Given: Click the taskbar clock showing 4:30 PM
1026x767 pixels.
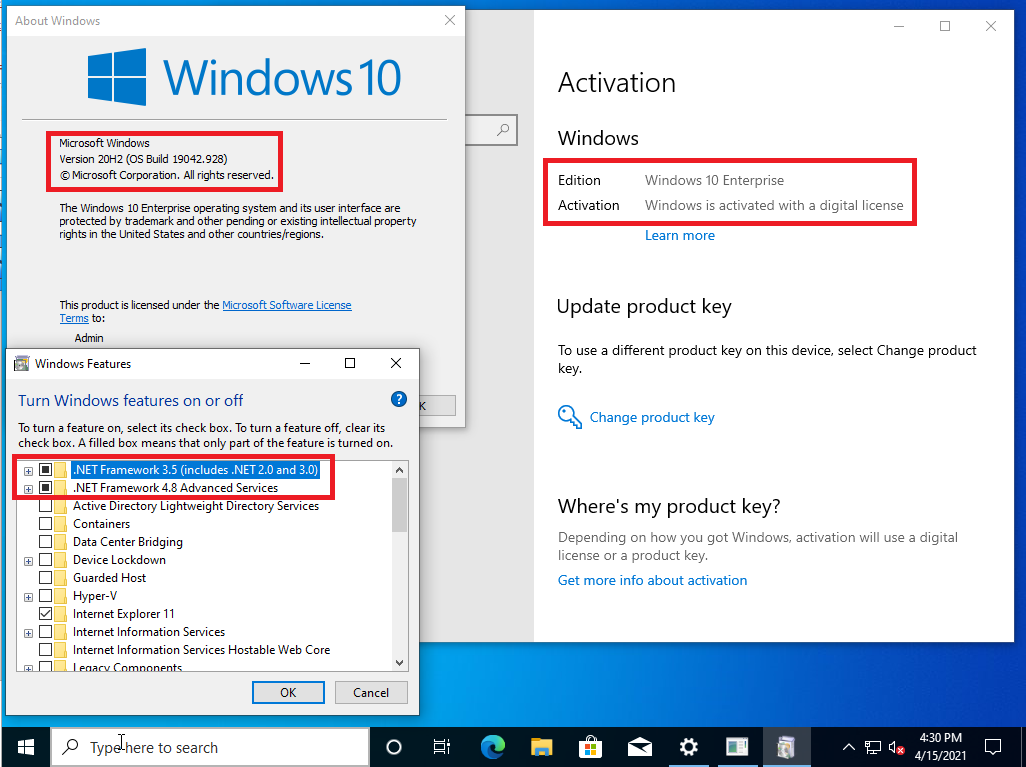Looking at the screenshot, I should (940, 747).
